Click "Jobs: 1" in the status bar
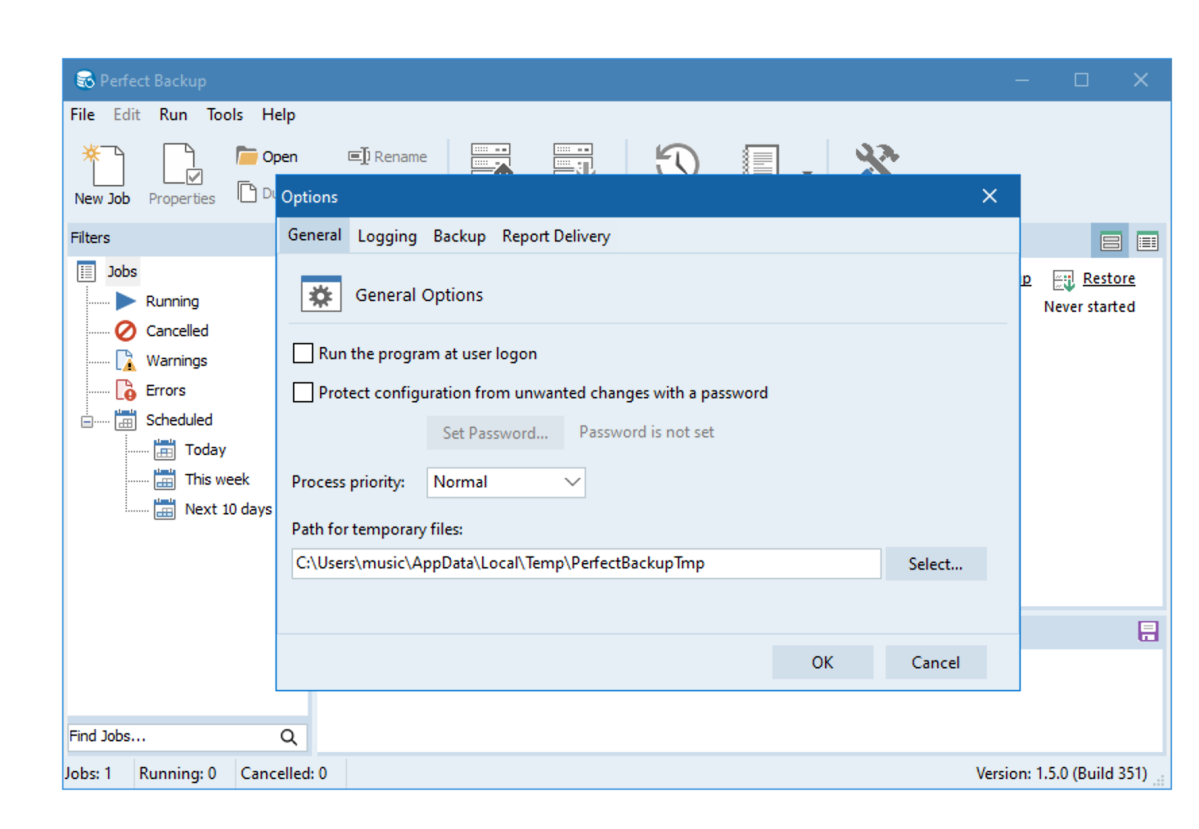 pyautogui.click(x=89, y=774)
